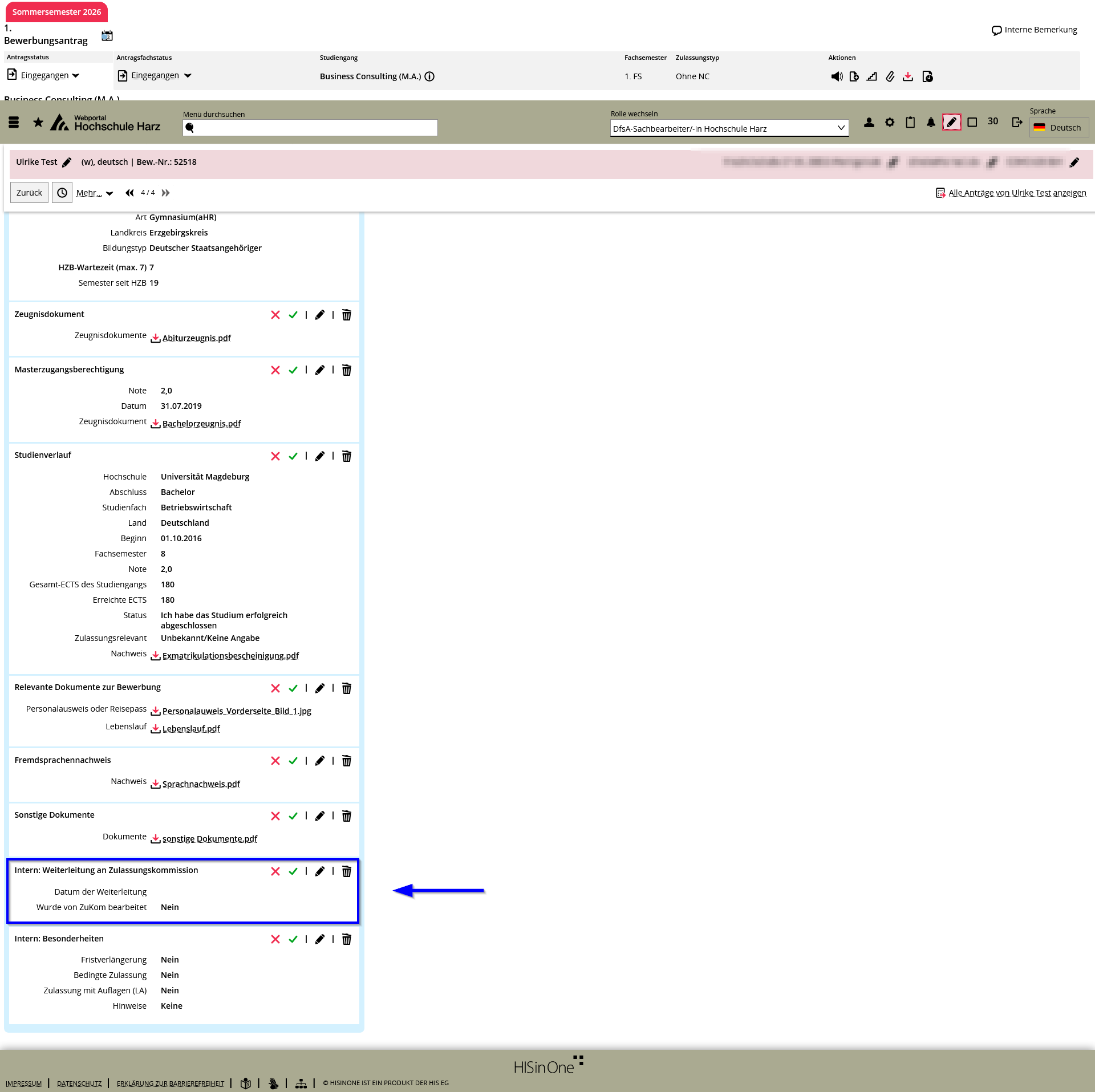Reject Fremdsprachennachweis with the red X
Screen dimensions: 1095x1092
[275, 761]
